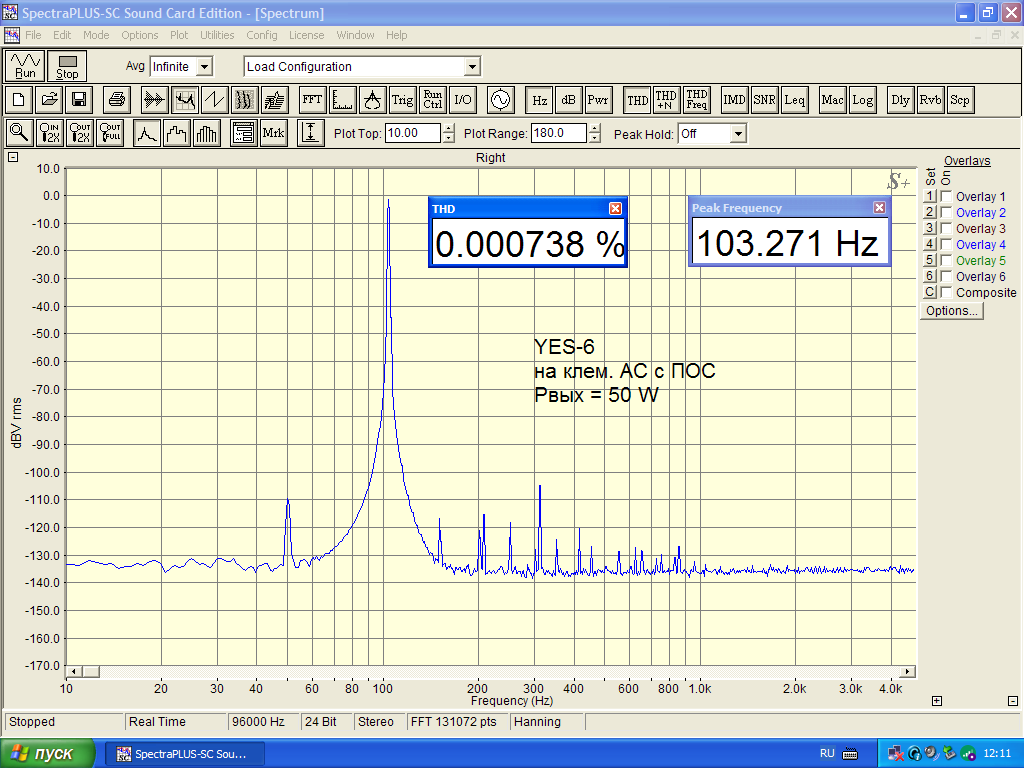
Task: Click the Save floppy disk icon
Action: coord(79,100)
